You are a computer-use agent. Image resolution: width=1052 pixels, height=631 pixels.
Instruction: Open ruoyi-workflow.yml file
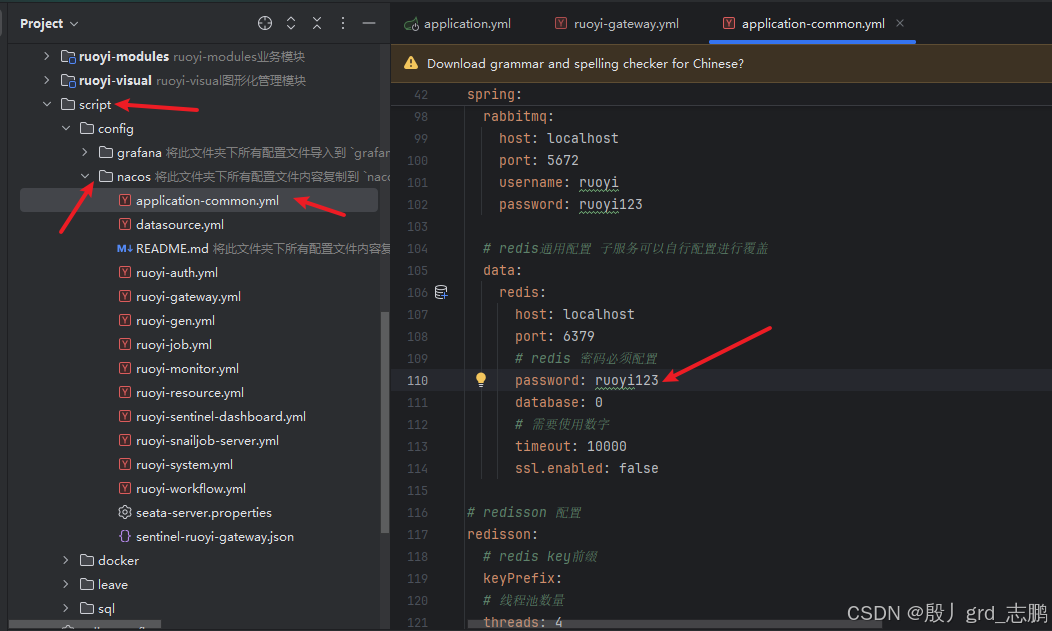point(191,489)
